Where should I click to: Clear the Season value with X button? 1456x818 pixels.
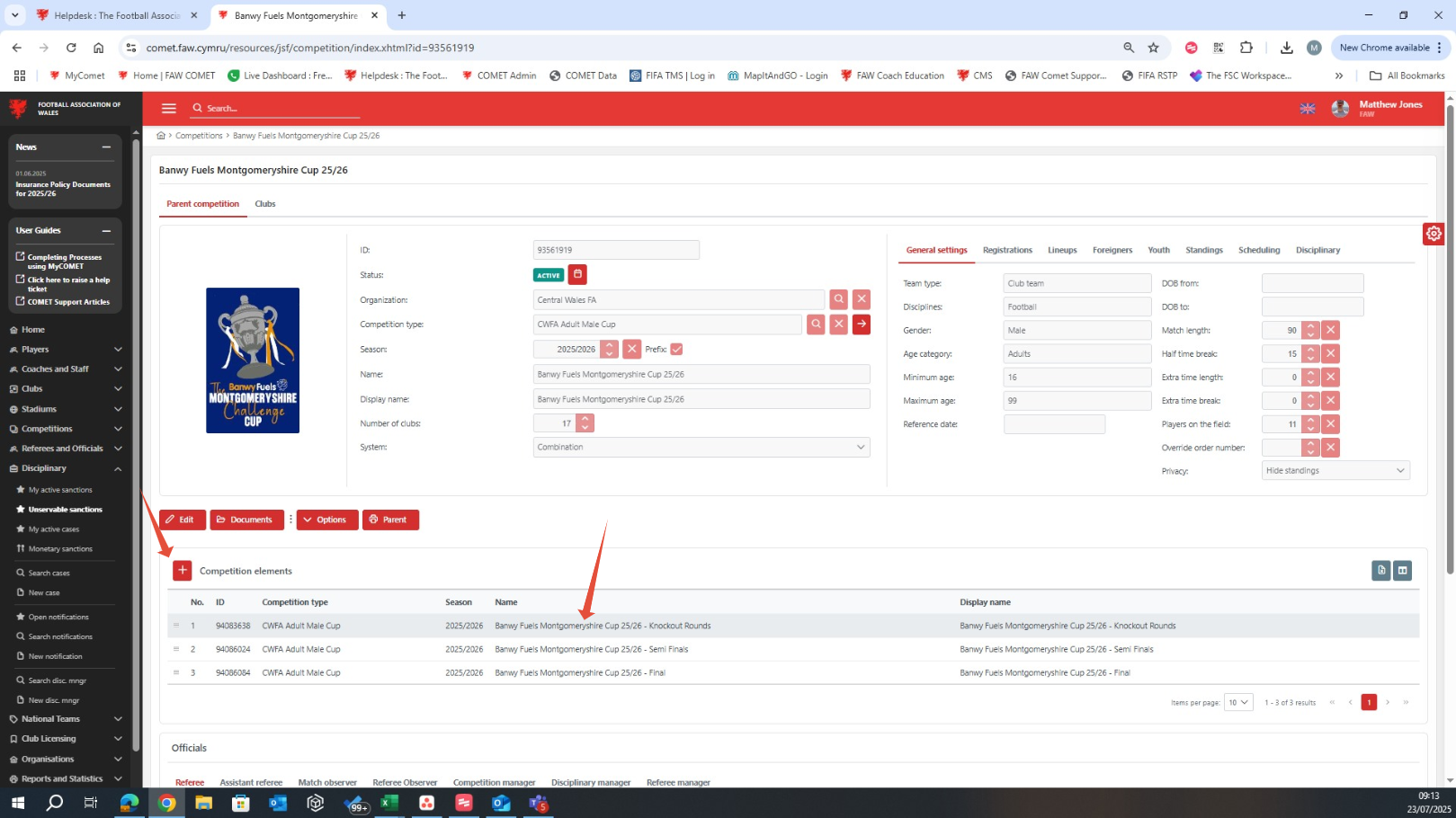pyautogui.click(x=632, y=349)
